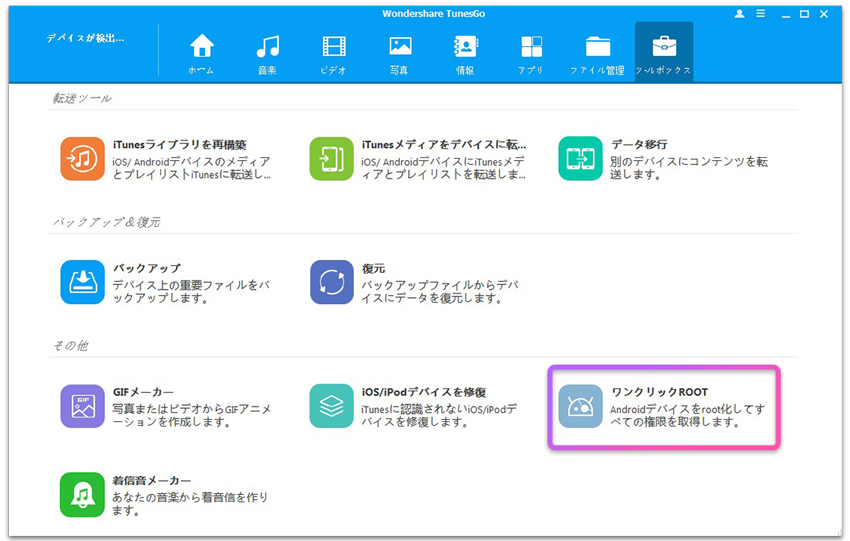The image size is (850, 541).
Task: Click description バックアップファイルからデバイスにデータを復元します
Action: pos(440,292)
